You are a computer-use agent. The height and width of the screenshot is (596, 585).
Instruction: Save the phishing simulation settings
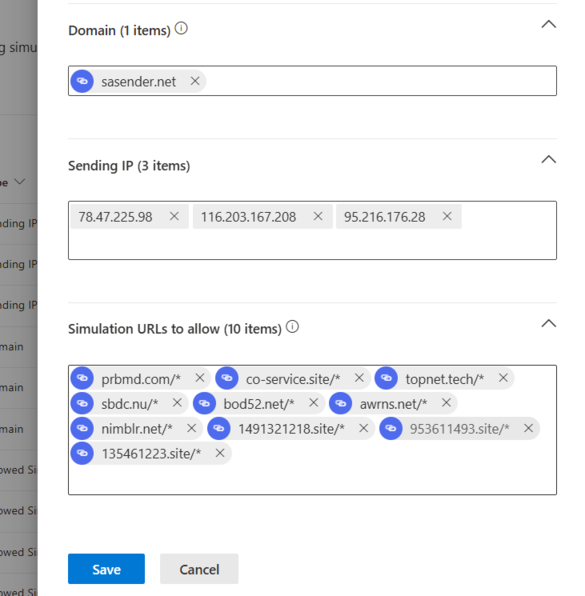(106, 569)
